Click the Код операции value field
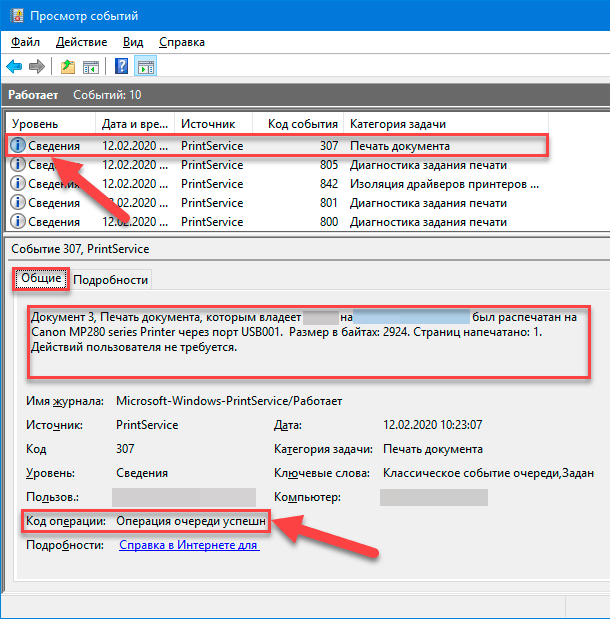 click(x=191, y=521)
